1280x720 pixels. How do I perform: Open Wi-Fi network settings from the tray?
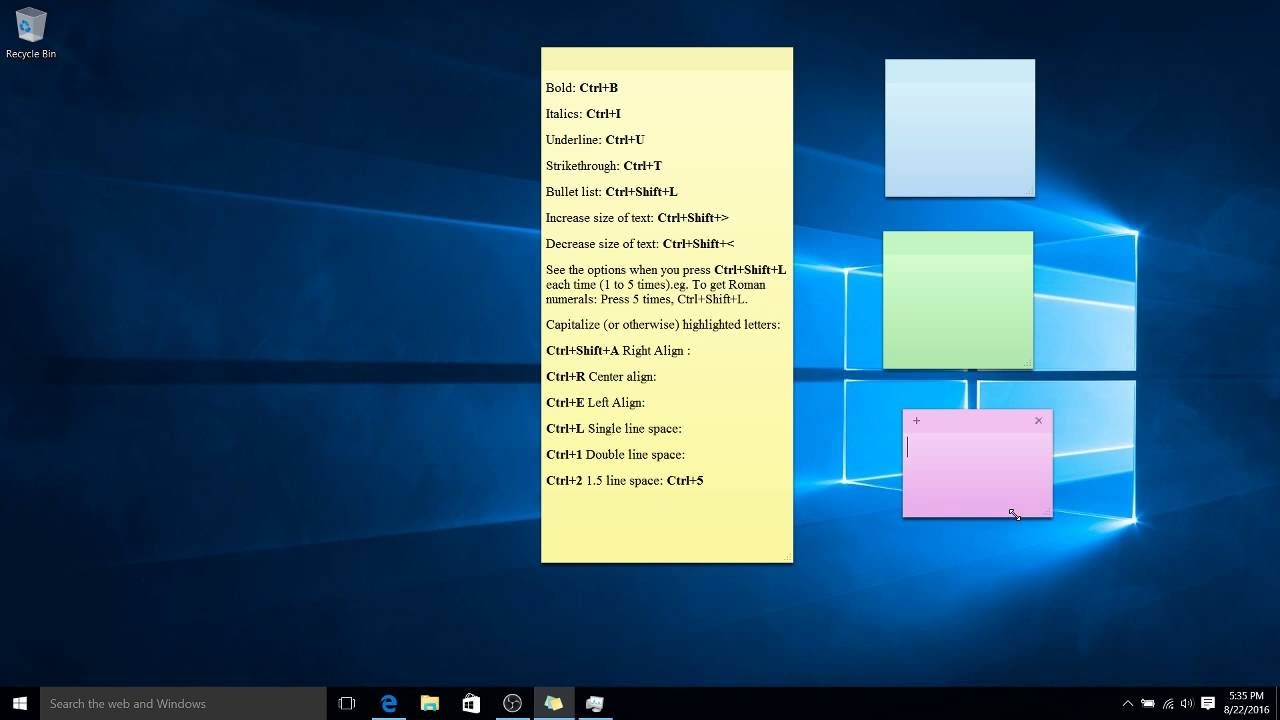(x=1166, y=703)
